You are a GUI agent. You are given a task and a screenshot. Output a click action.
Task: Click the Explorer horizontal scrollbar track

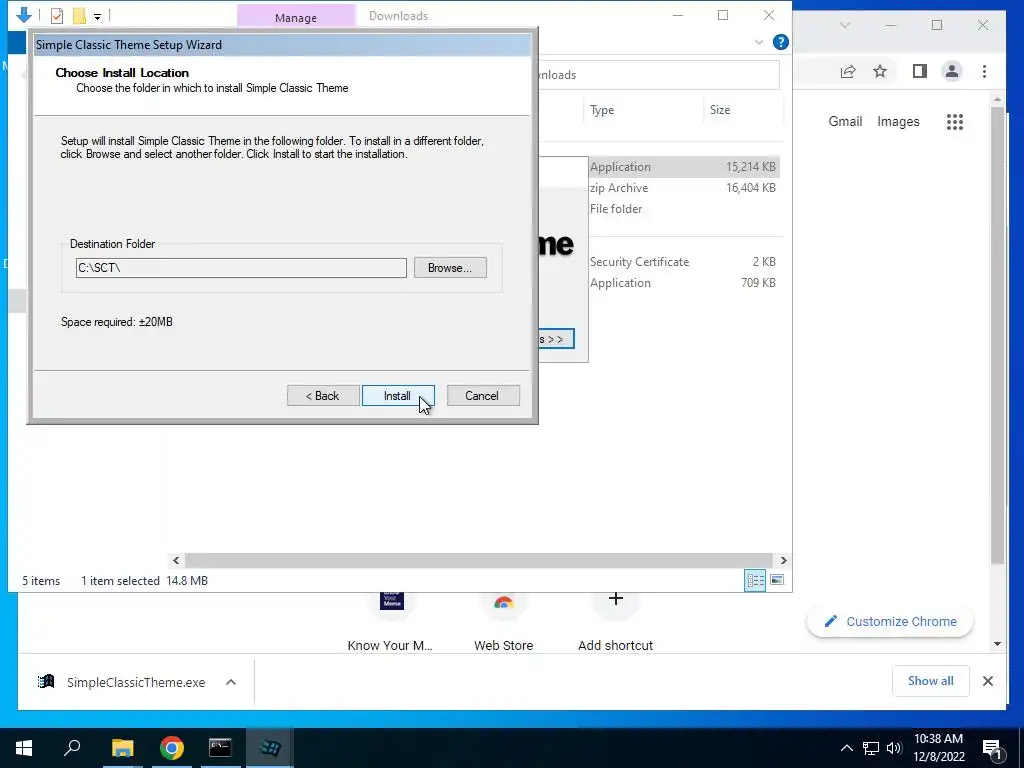tap(480, 560)
